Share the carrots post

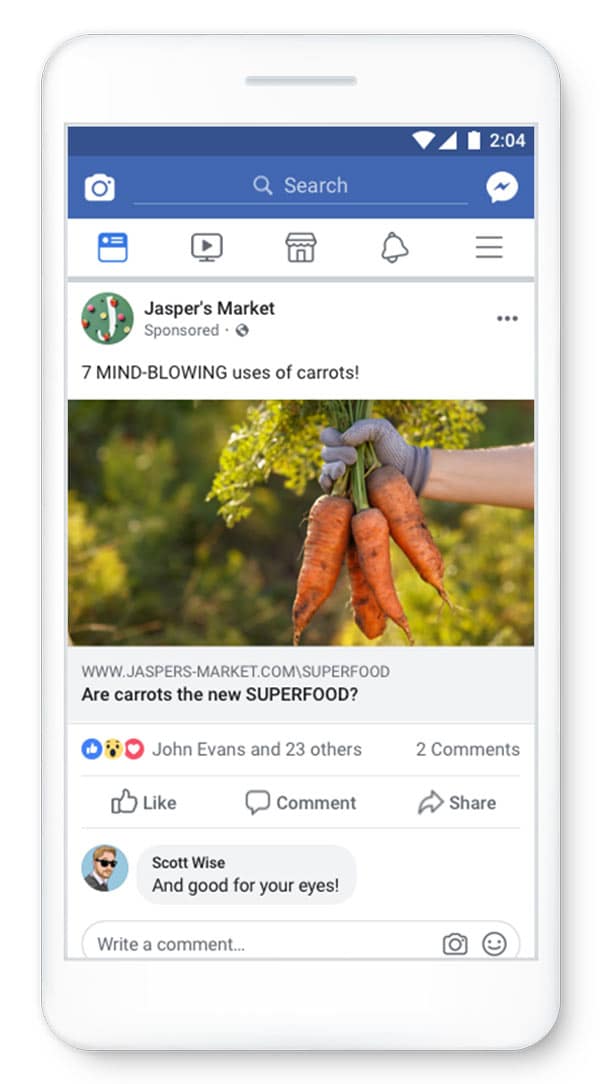tap(457, 802)
